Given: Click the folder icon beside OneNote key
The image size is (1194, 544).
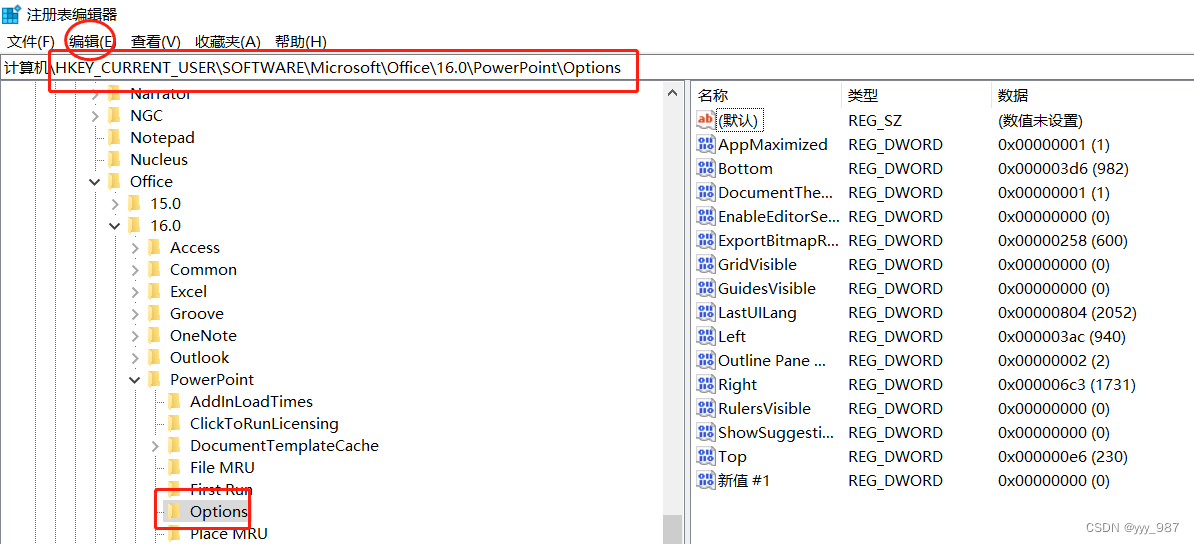Looking at the screenshot, I should pyautogui.click(x=155, y=336).
